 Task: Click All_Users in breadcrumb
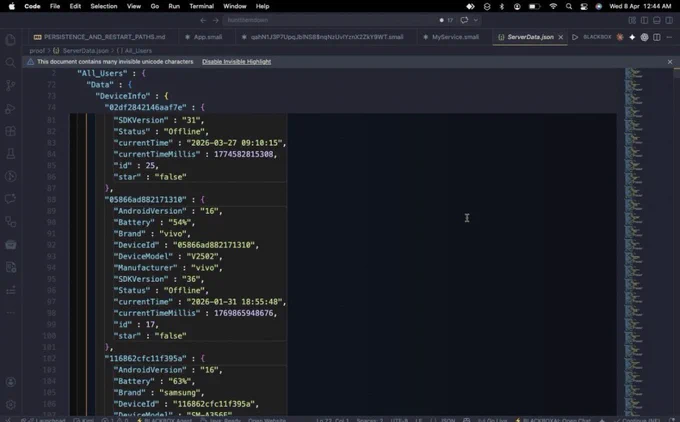click(x=138, y=51)
